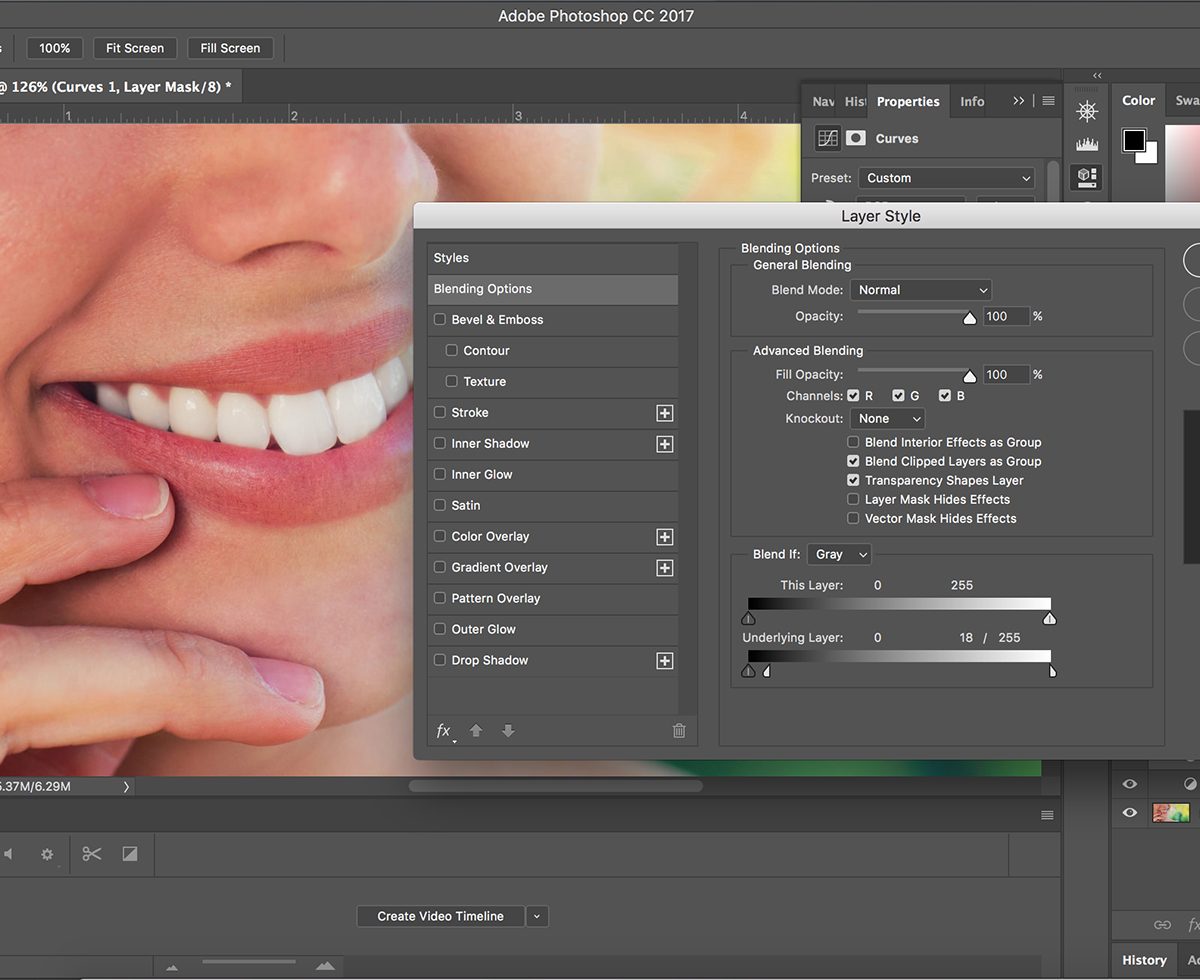Screen dimensions: 1200x980
Task: Hide the photo layer eye icon
Action: click(x=1129, y=813)
